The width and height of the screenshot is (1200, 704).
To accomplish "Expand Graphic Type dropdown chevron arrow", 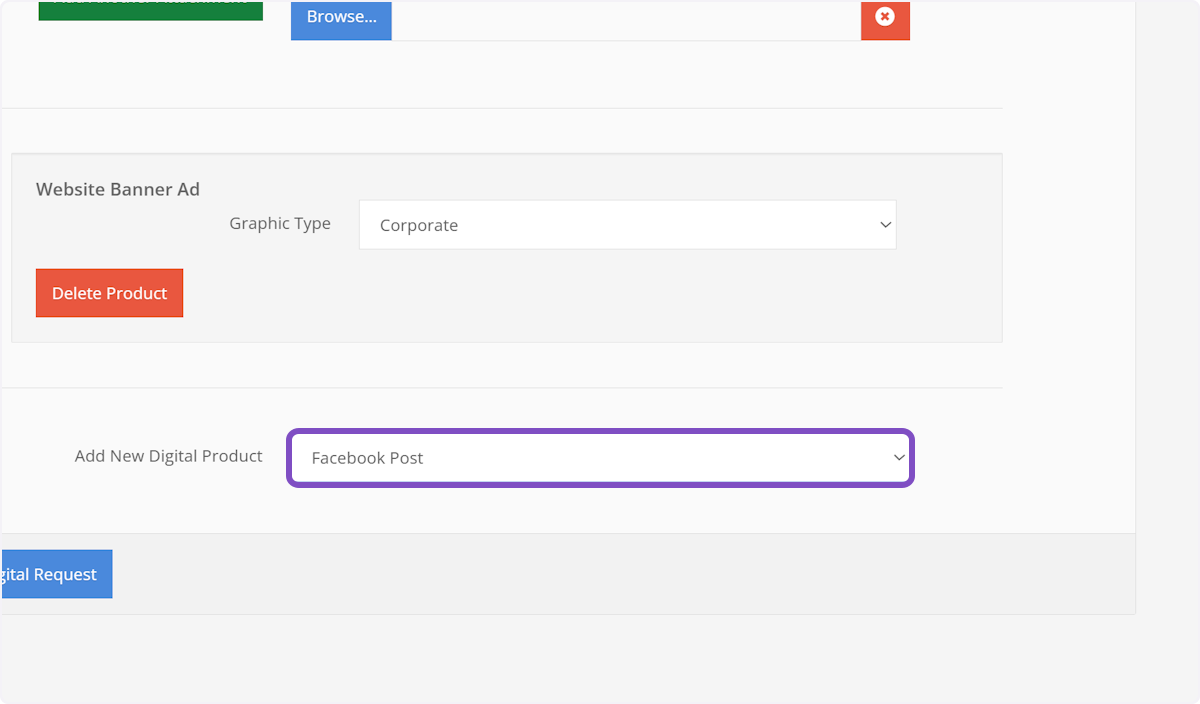I will pos(885,225).
